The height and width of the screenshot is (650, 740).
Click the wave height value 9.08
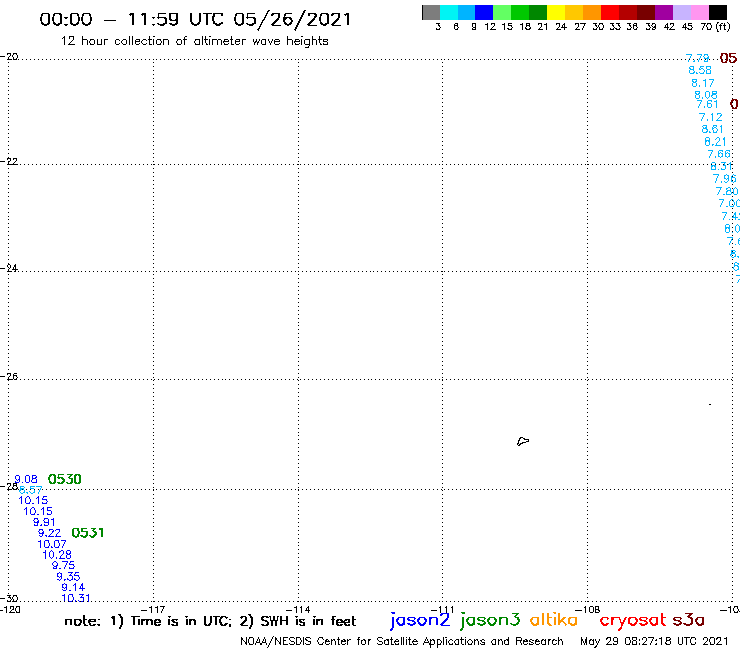pos(26,479)
